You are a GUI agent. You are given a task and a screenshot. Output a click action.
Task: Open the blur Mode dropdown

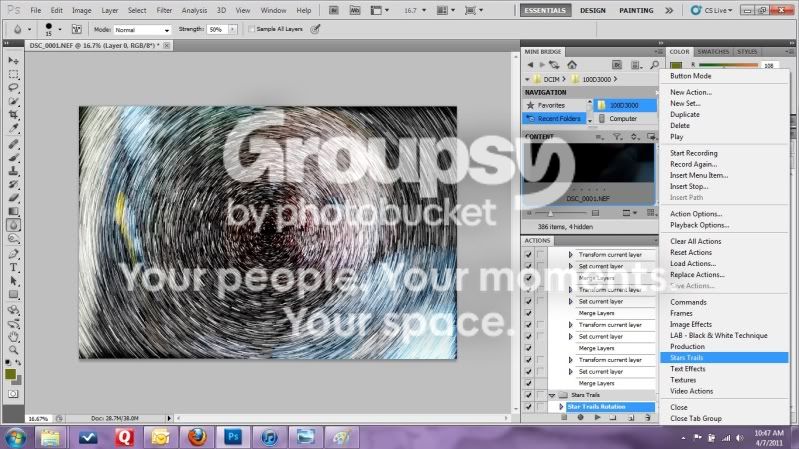point(142,30)
